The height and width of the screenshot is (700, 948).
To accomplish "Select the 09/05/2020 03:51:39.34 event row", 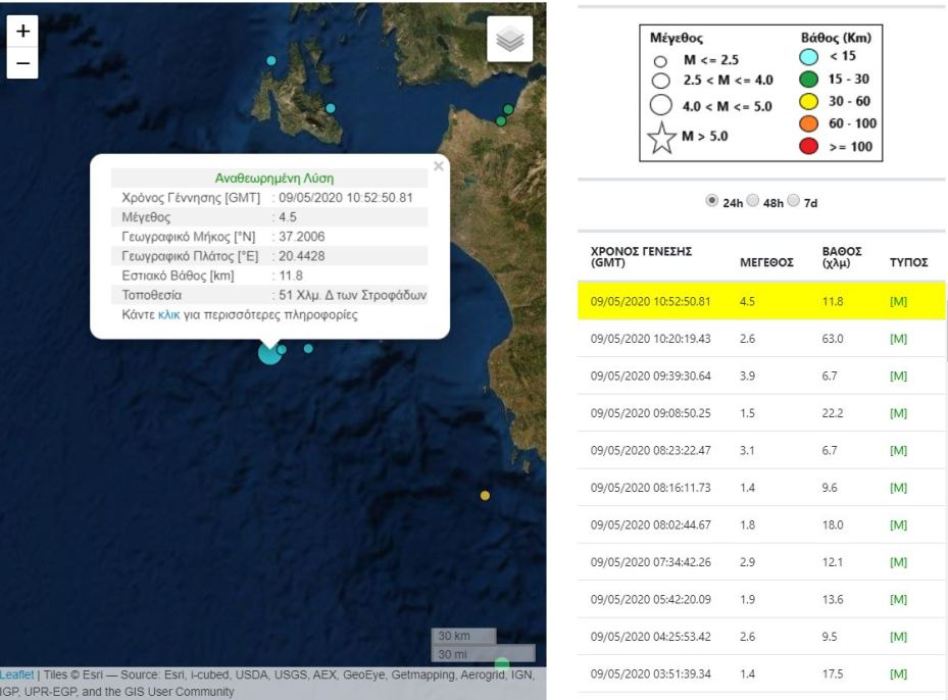I will [761, 674].
